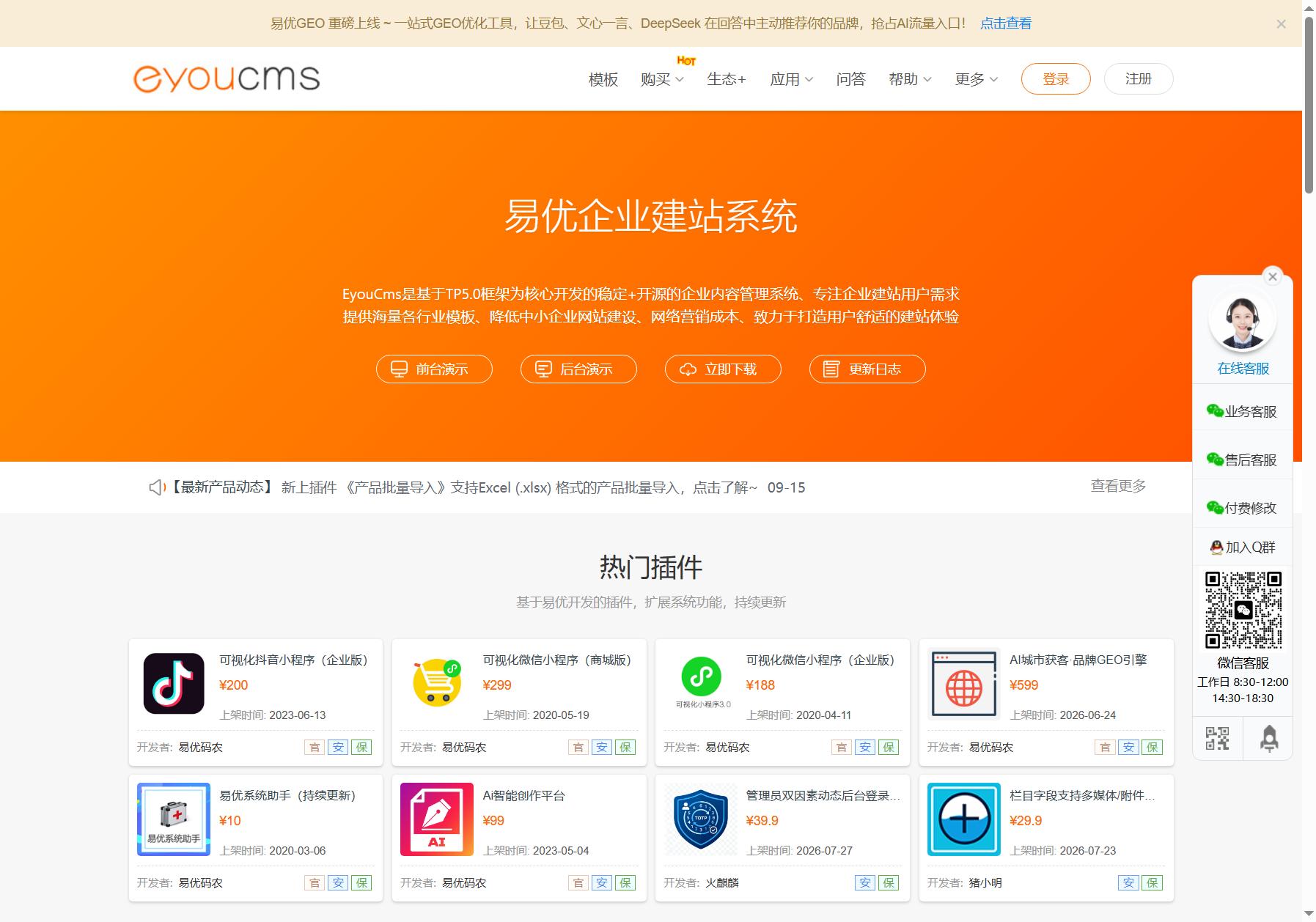Click the 后台演示 button

[578, 369]
